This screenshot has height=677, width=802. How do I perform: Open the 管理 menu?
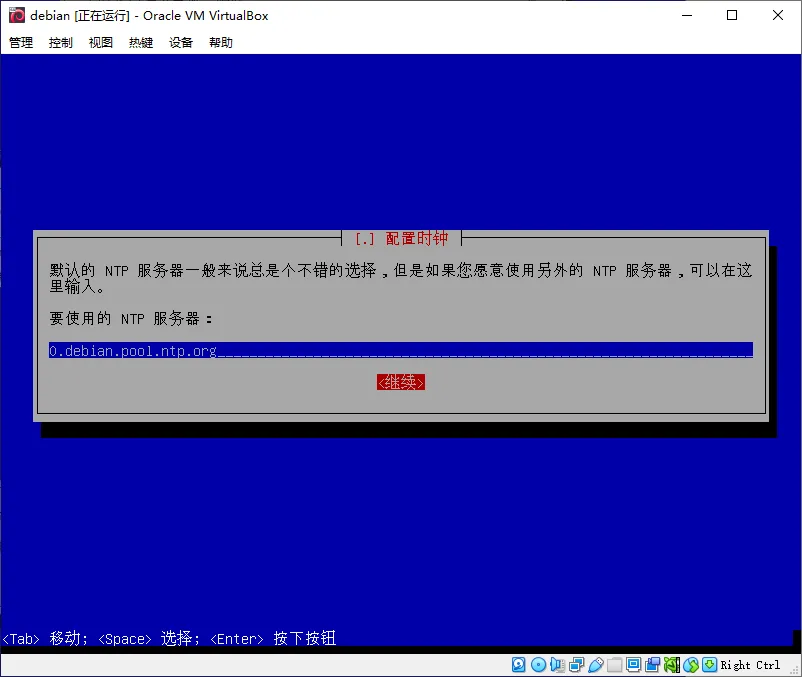pos(21,42)
